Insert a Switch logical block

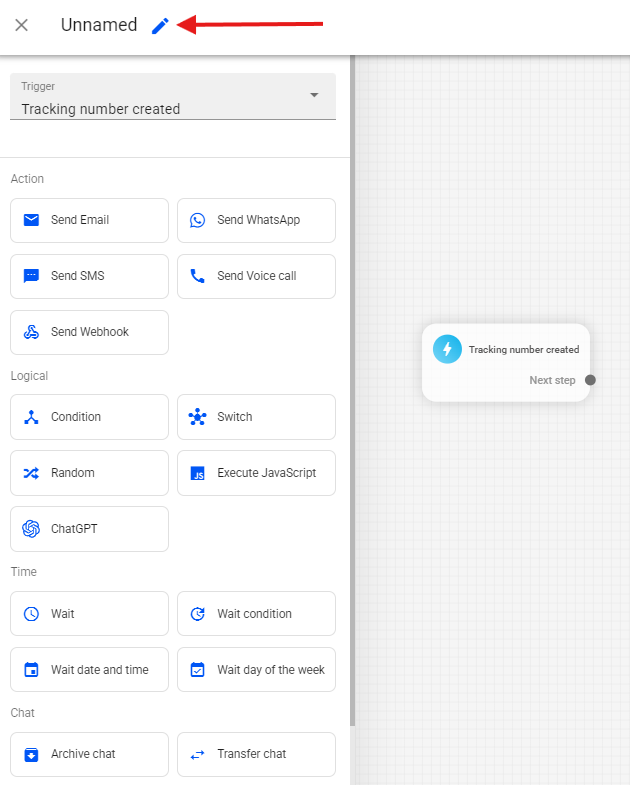[256, 417]
